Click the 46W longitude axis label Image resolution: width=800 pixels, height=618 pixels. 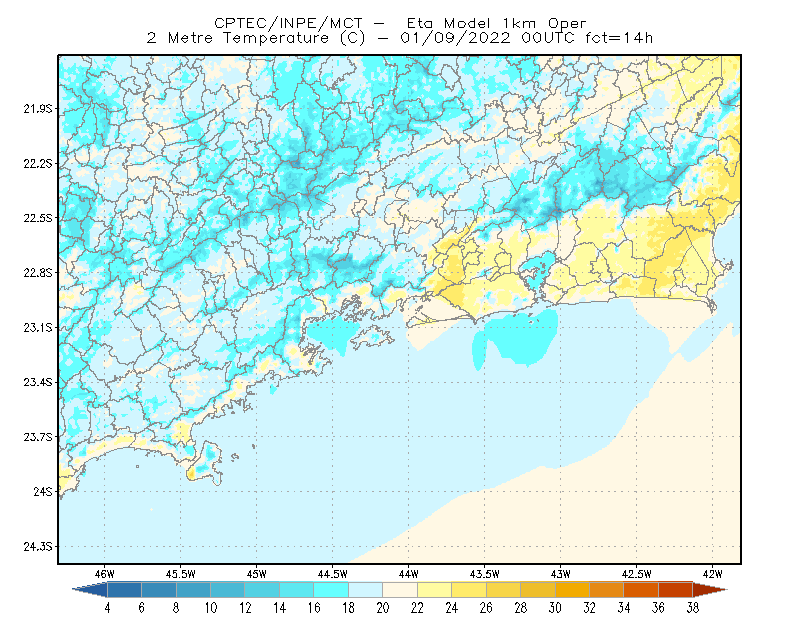click(x=105, y=574)
